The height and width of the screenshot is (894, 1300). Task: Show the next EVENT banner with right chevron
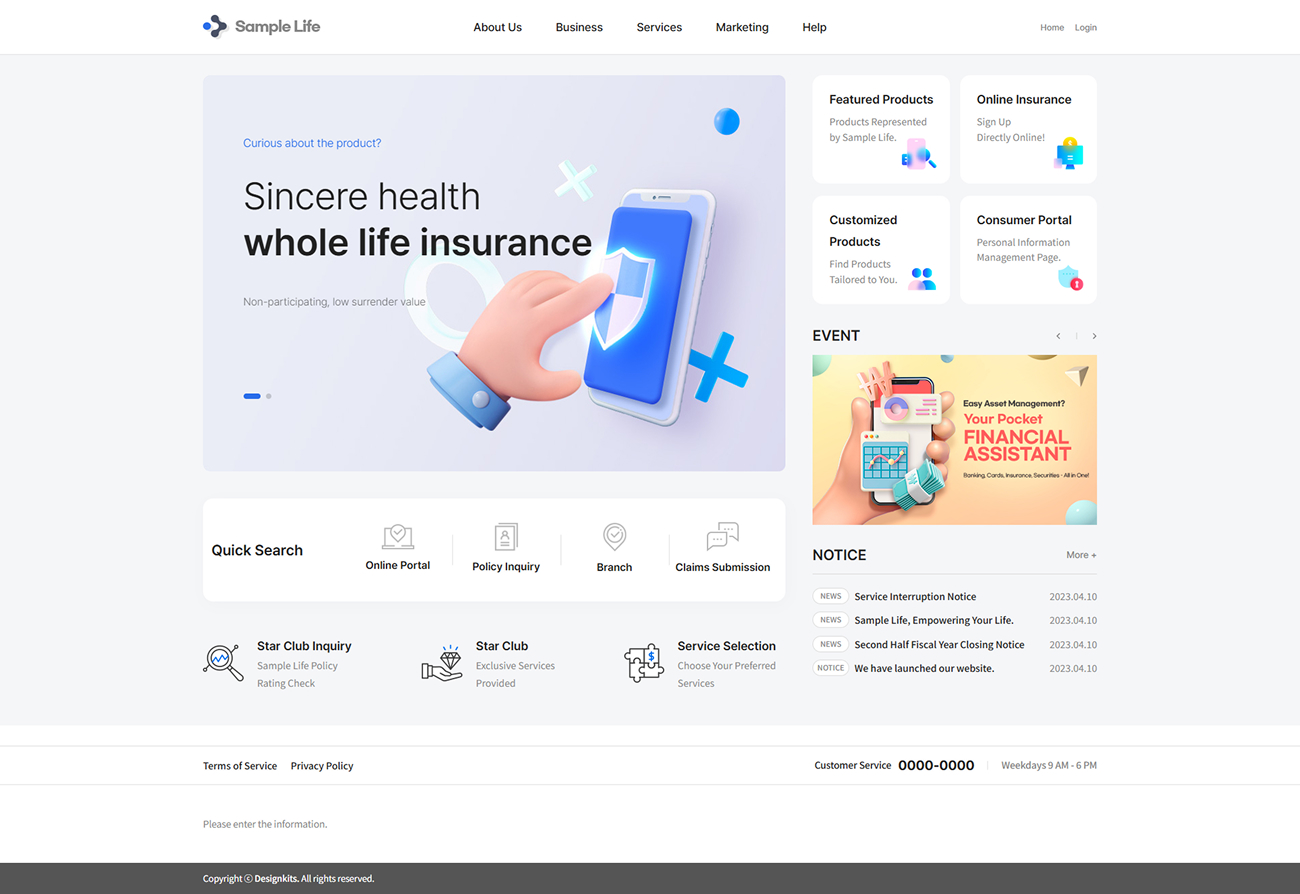click(x=1094, y=336)
